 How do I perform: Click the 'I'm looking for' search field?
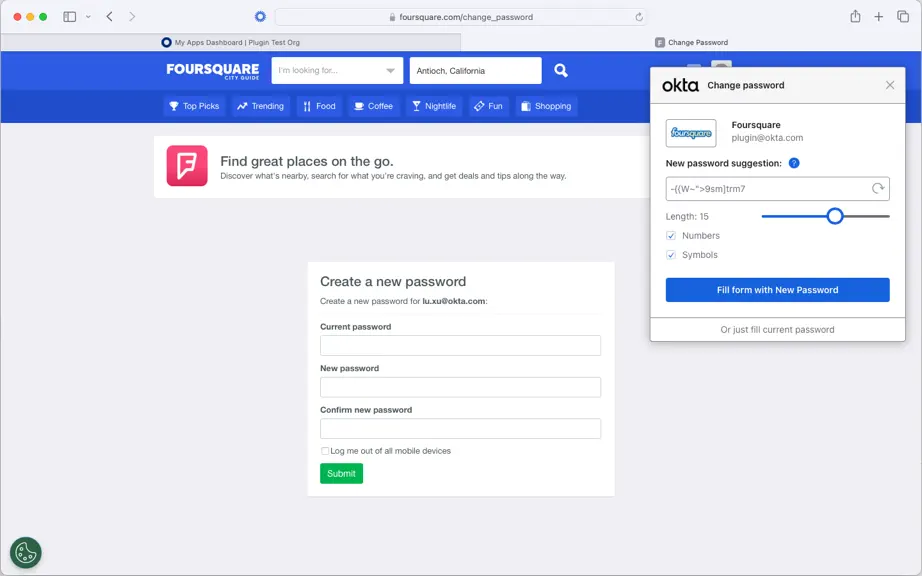[337, 71]
